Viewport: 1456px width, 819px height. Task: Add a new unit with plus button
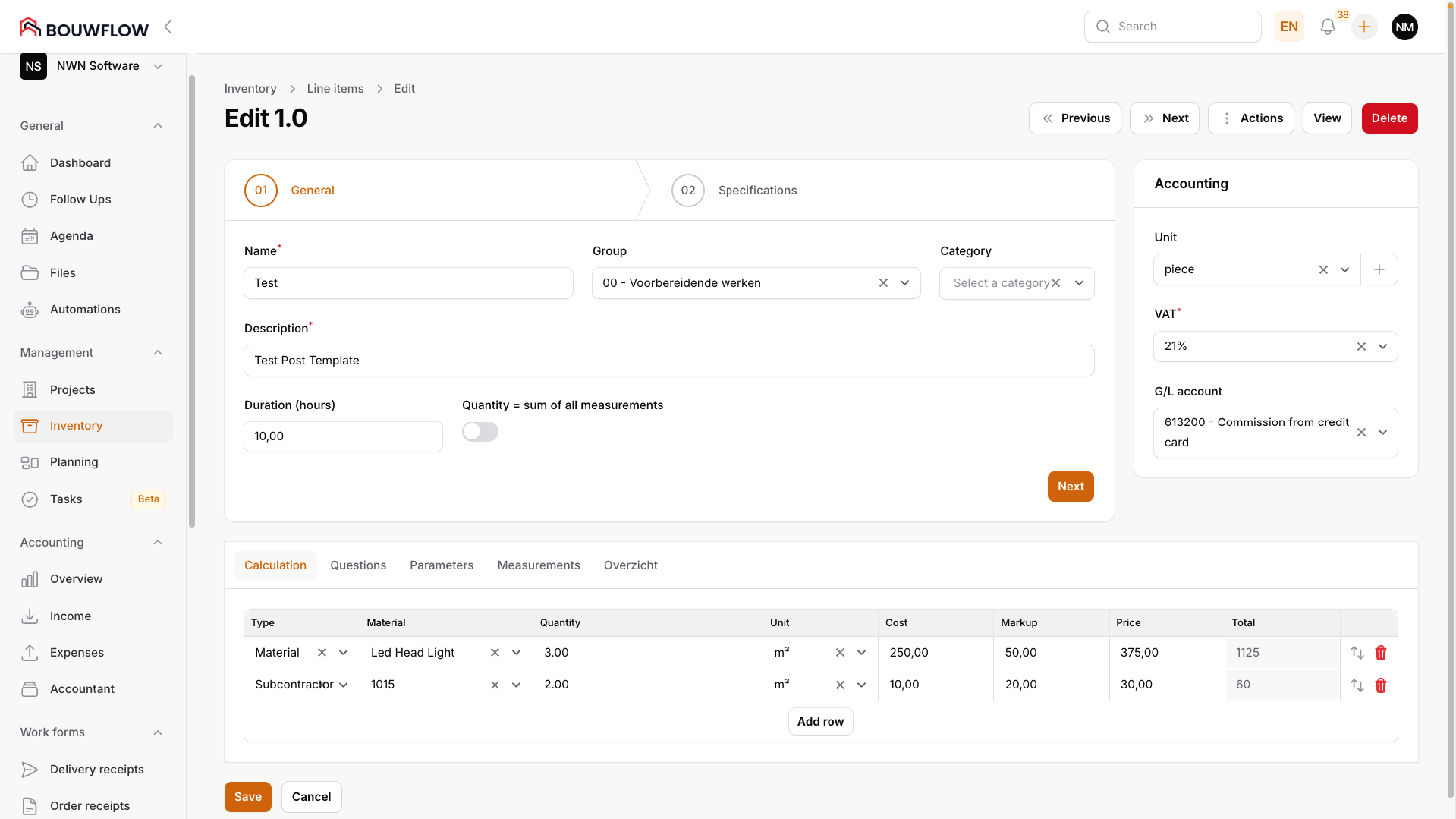point(1379,269)
